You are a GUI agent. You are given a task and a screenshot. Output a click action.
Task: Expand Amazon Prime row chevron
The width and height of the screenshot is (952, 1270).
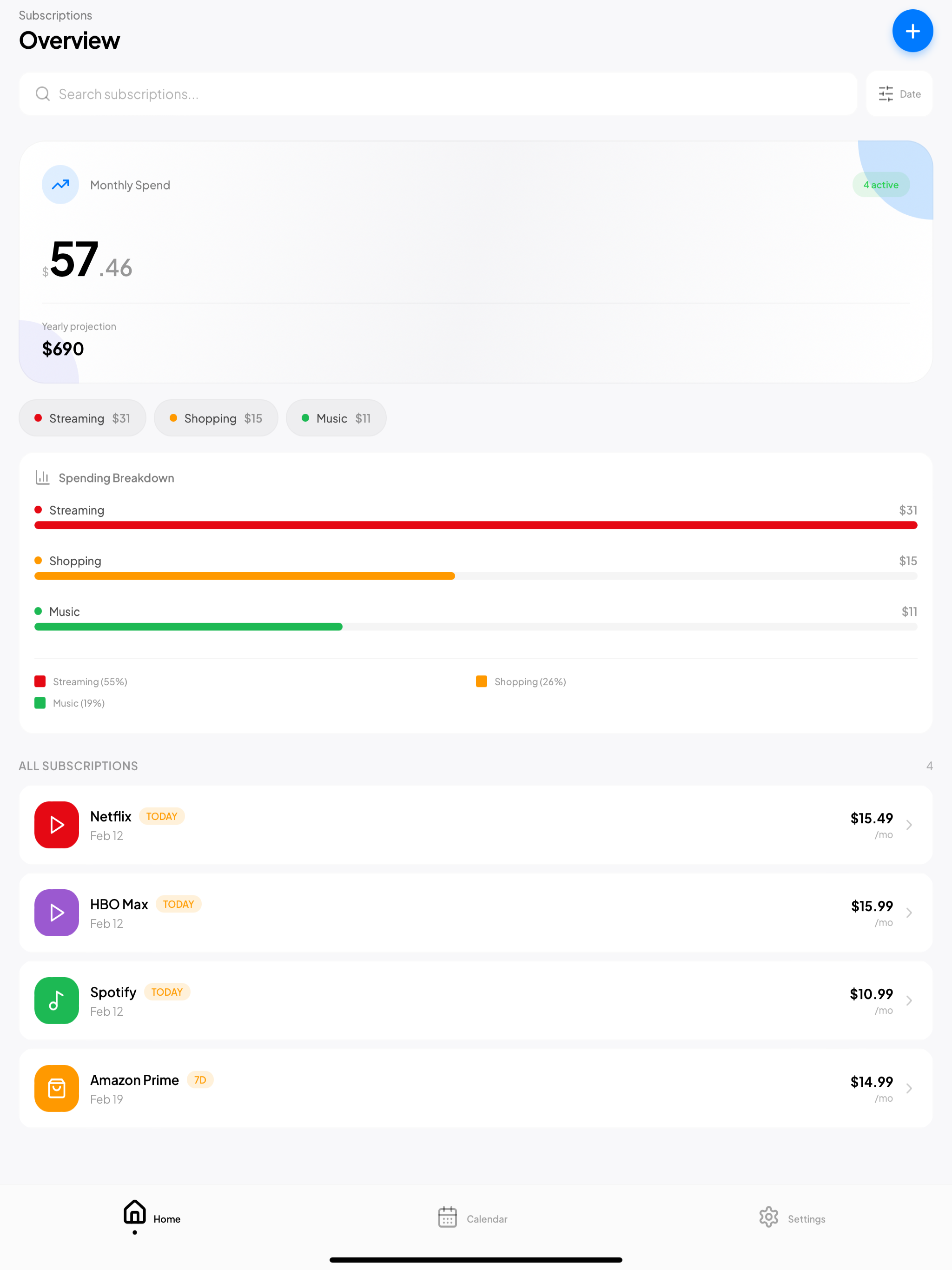(x=909, y=1088)
